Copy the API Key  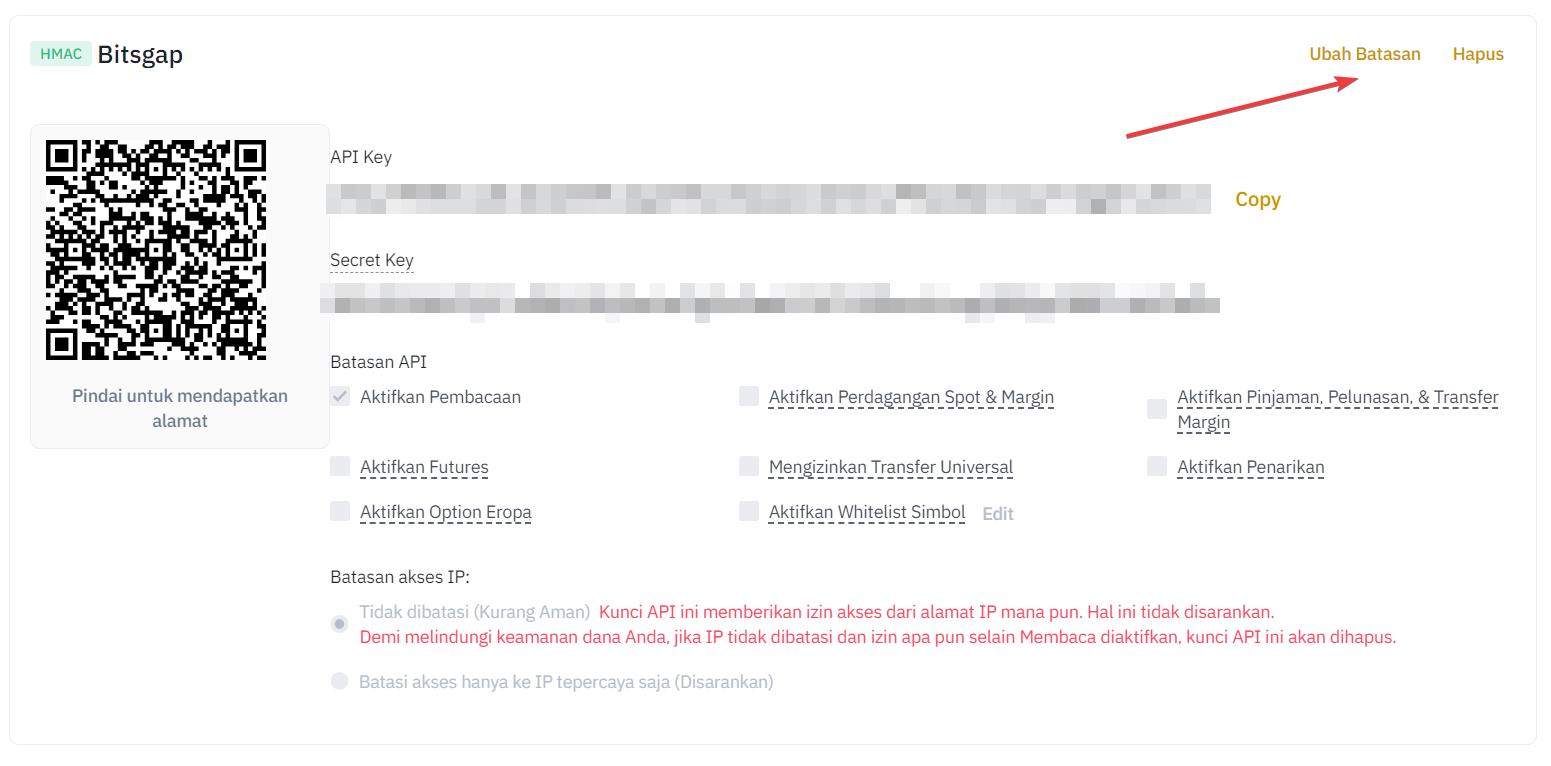(x=1258, y=199)
